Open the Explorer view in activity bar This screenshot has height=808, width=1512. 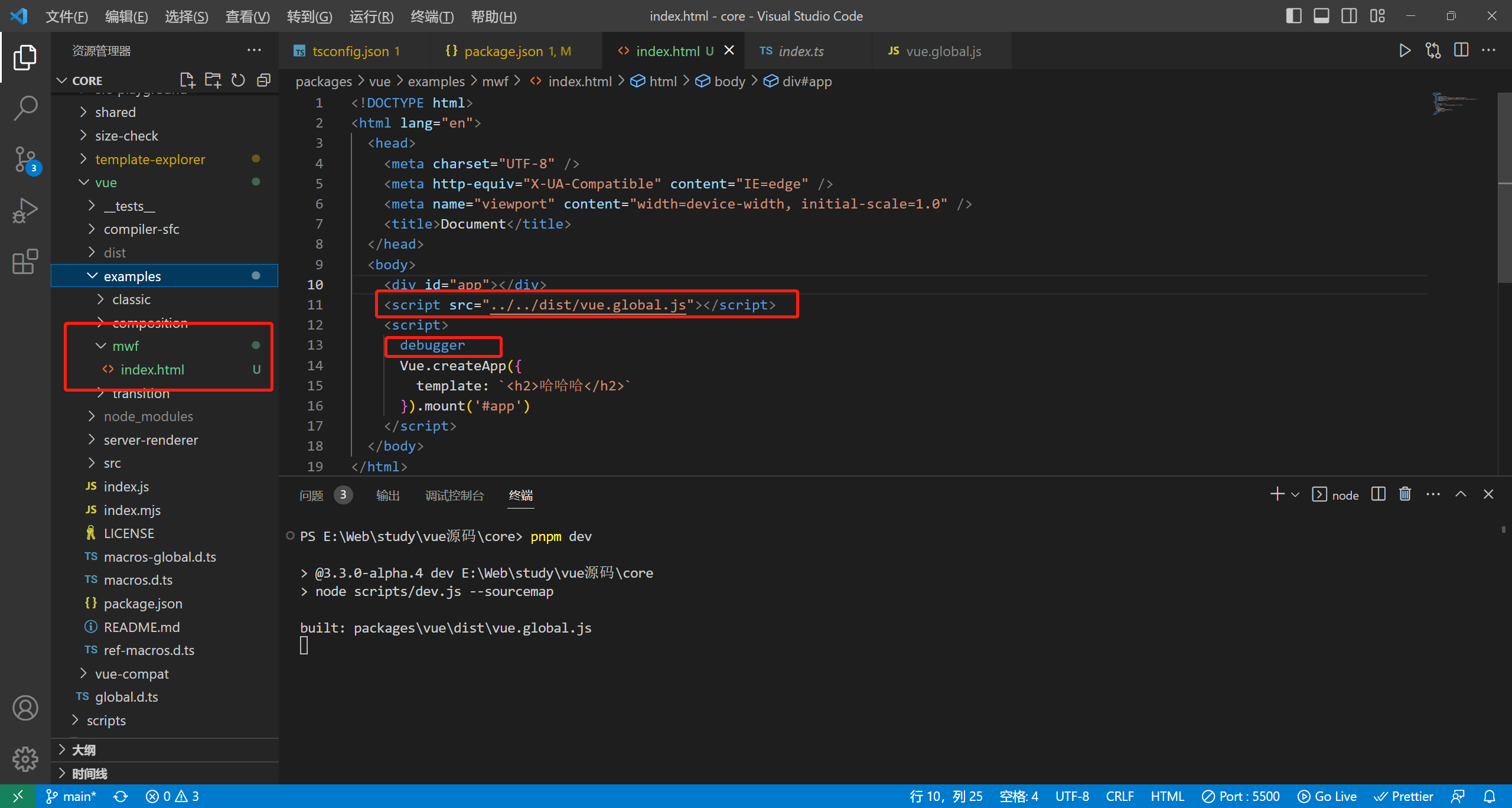(x=25, y=57)
